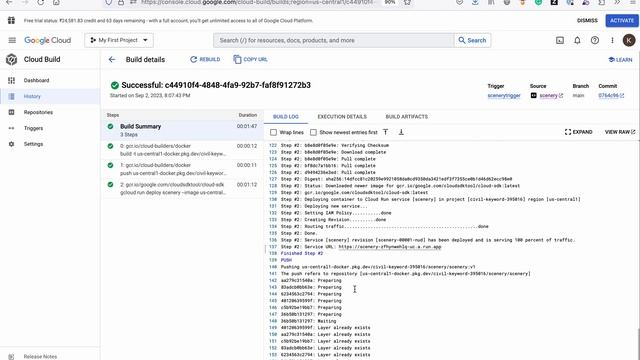The width and height of the screenshot is (640, 360).
Task: Open Triggers in the sidebar
Action: (33, 128)
